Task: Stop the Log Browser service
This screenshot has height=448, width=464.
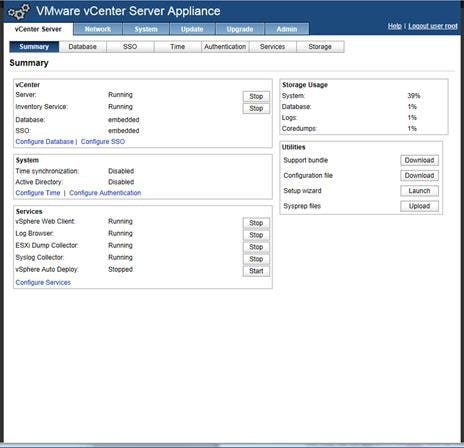Action: coord(256,235)
